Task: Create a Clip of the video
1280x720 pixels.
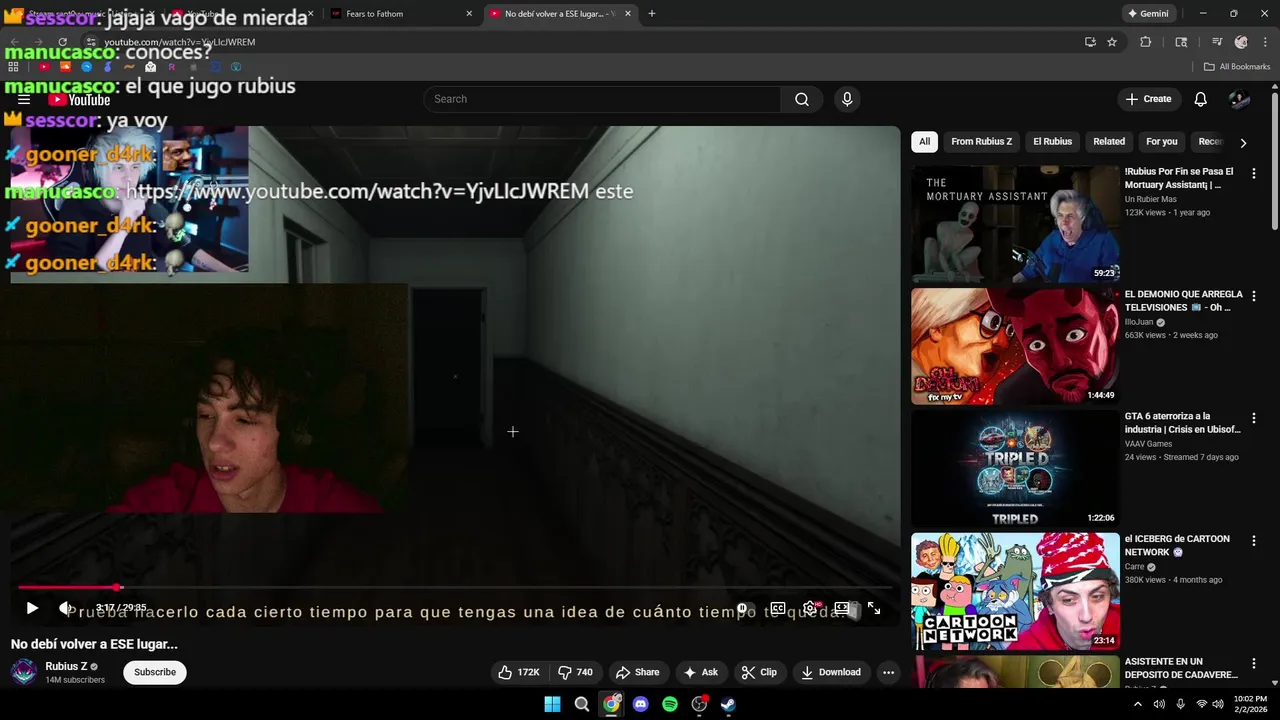Action: (759, 672)
